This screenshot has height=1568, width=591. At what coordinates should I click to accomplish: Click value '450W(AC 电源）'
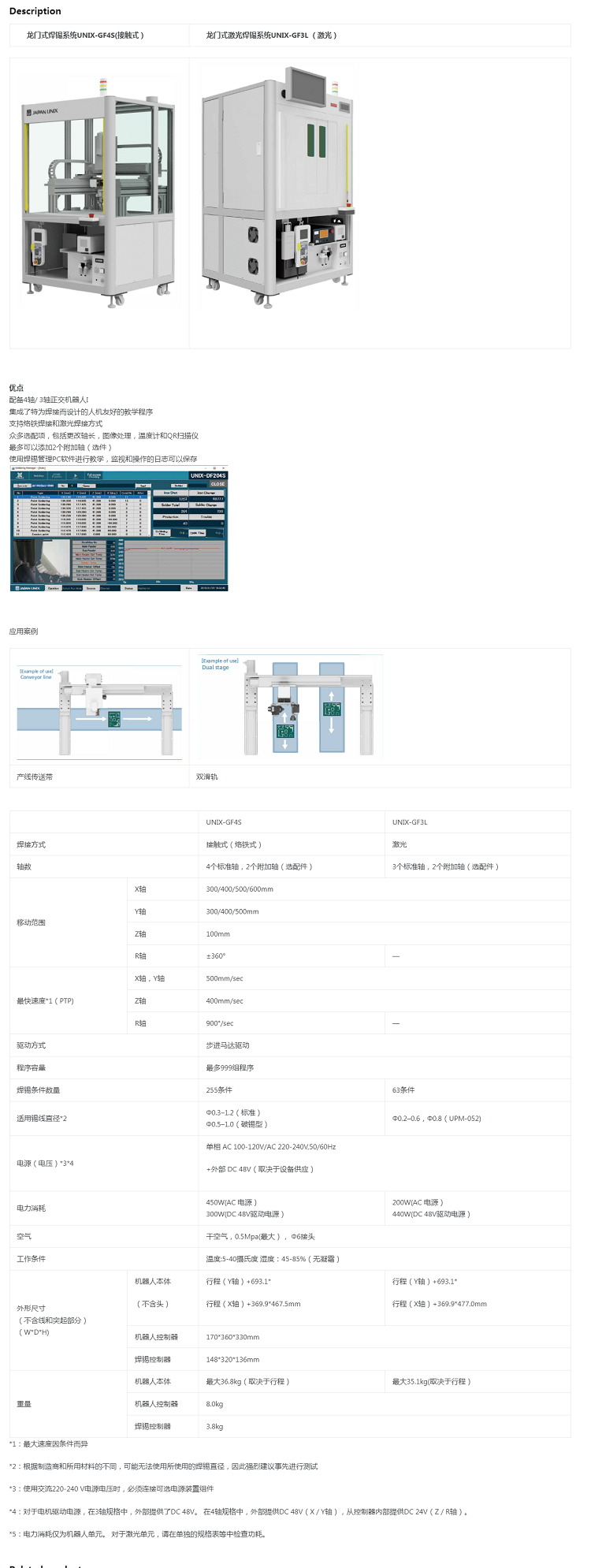(232, 1202)
